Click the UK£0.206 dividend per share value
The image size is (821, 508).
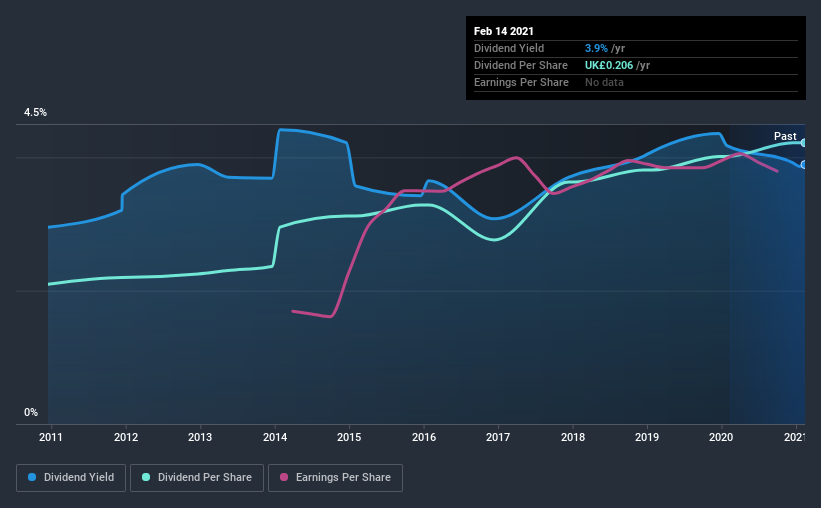(x=609, y=65)
